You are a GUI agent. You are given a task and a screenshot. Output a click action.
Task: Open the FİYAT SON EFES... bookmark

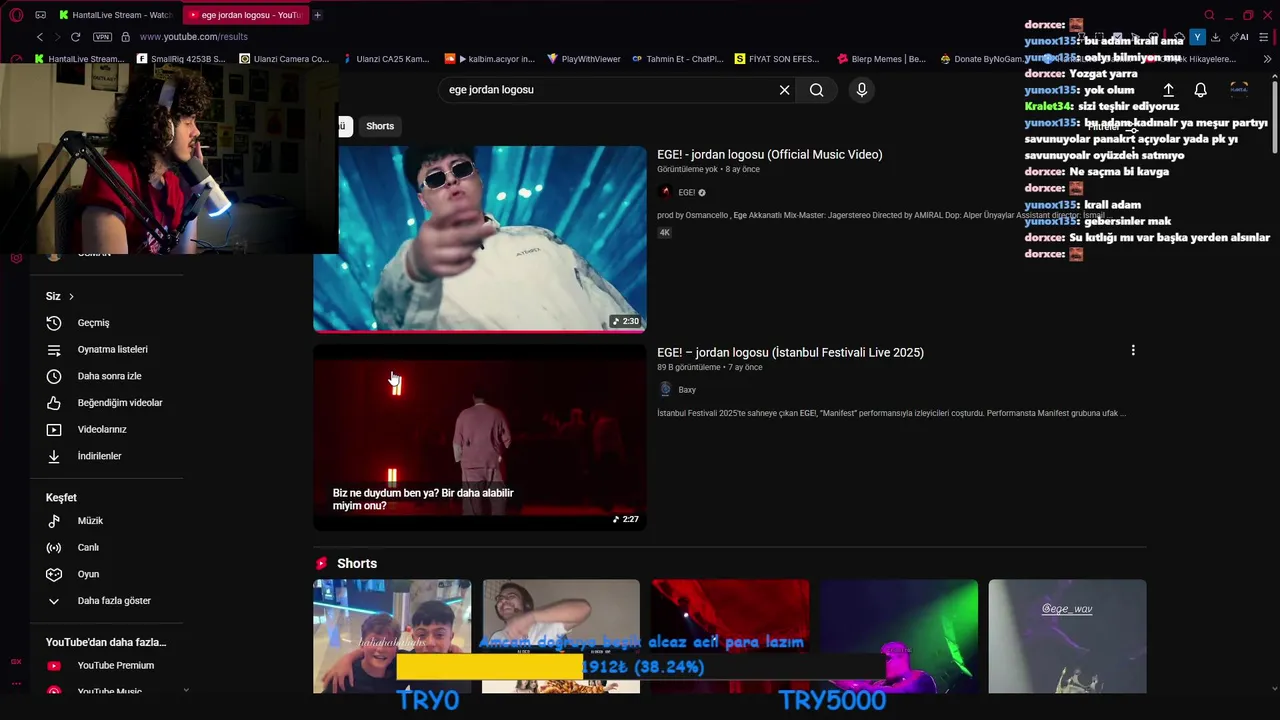pos(777,59)
